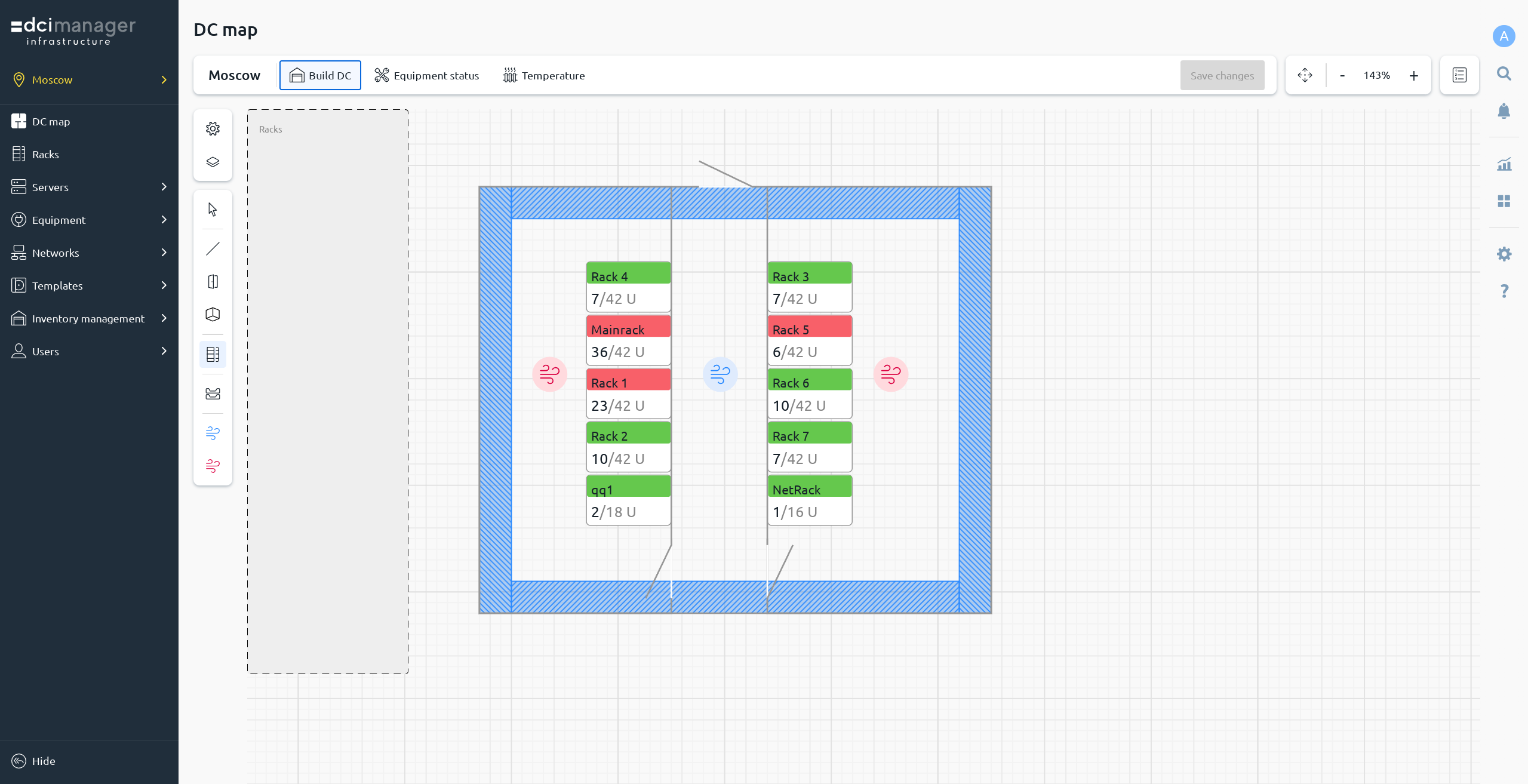Screen dimensions: 1528x784
Task: Open map settings gear in toolbox
Action: pyautogui.click(x=213, y=129)
